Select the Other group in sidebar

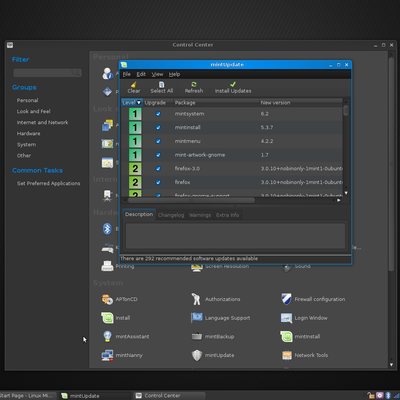(x=24, y=156)
